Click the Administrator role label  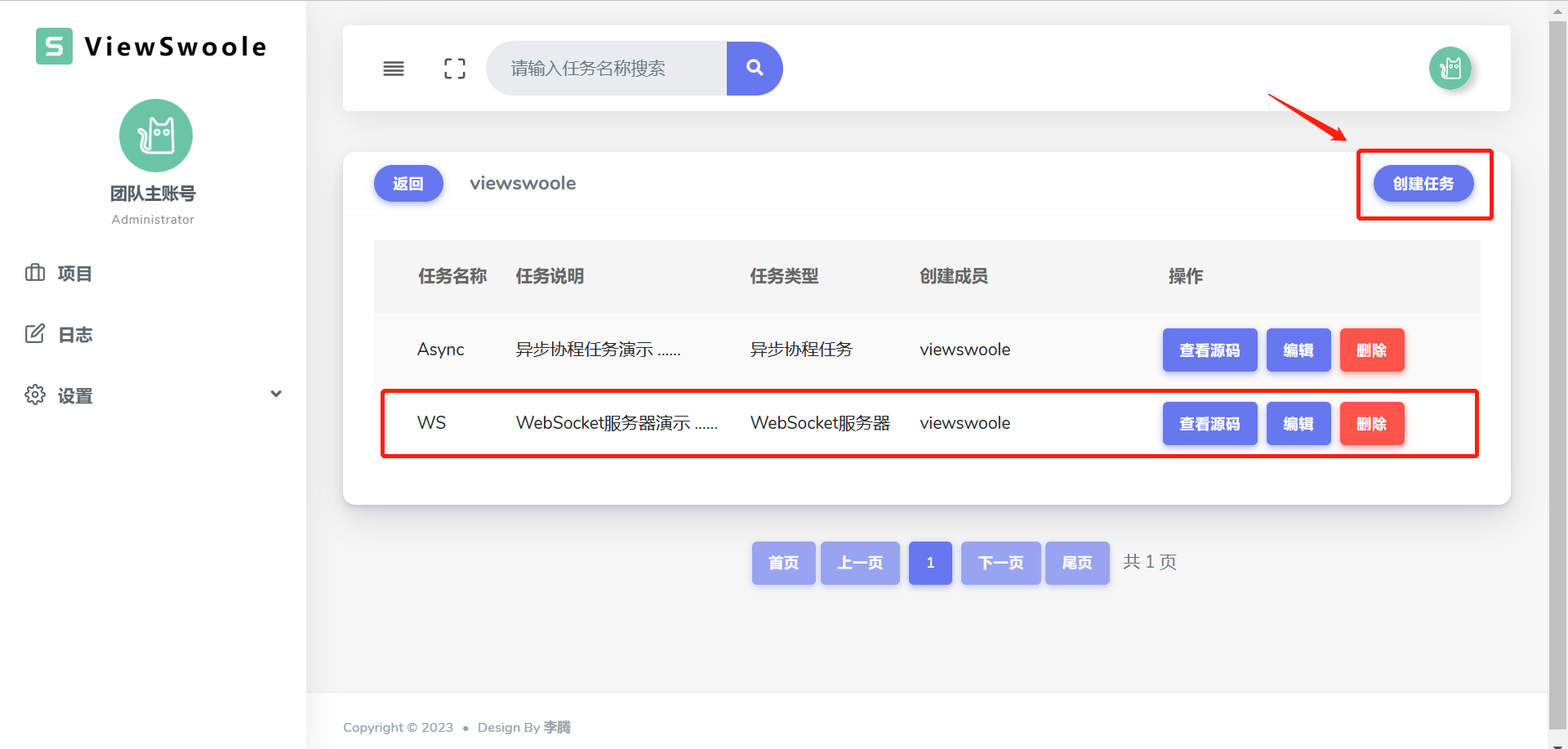153,219
